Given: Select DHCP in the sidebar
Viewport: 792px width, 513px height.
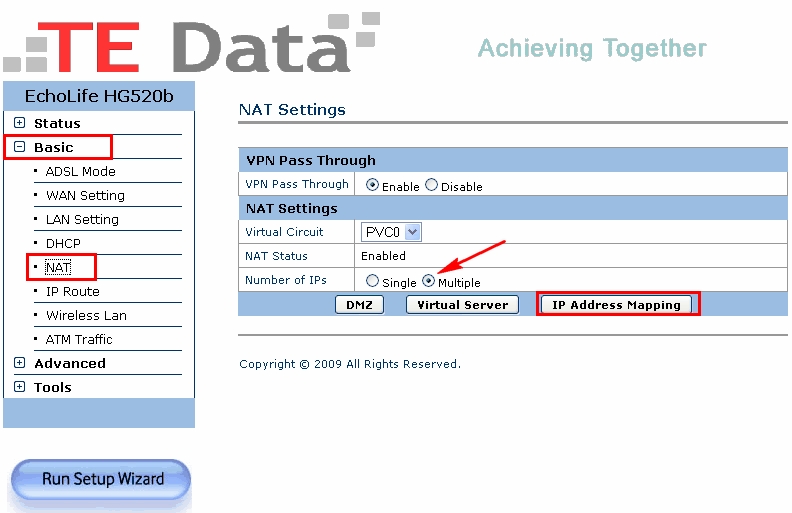Looking at the screenshot, I should point(63,243).
